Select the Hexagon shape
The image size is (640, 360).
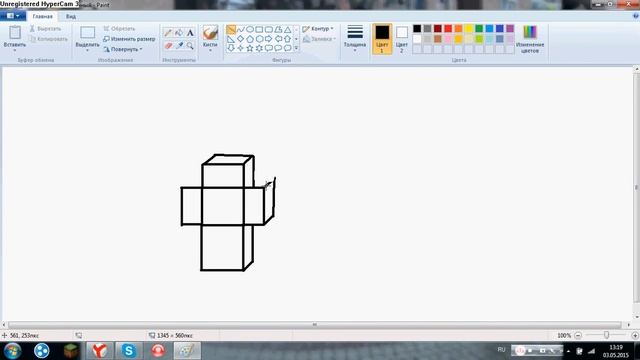coord(259,39)
